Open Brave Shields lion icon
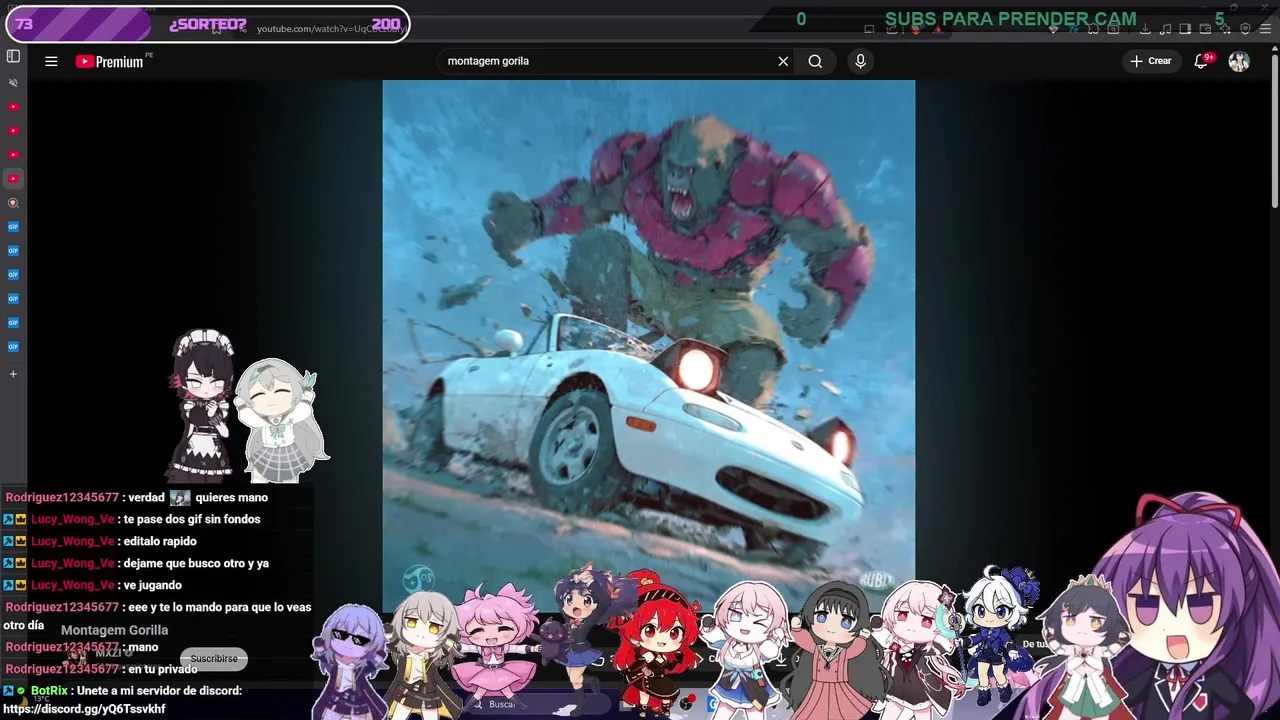Image resolution: width=1280 pixels, height=720 pixels. click(915, 29)
